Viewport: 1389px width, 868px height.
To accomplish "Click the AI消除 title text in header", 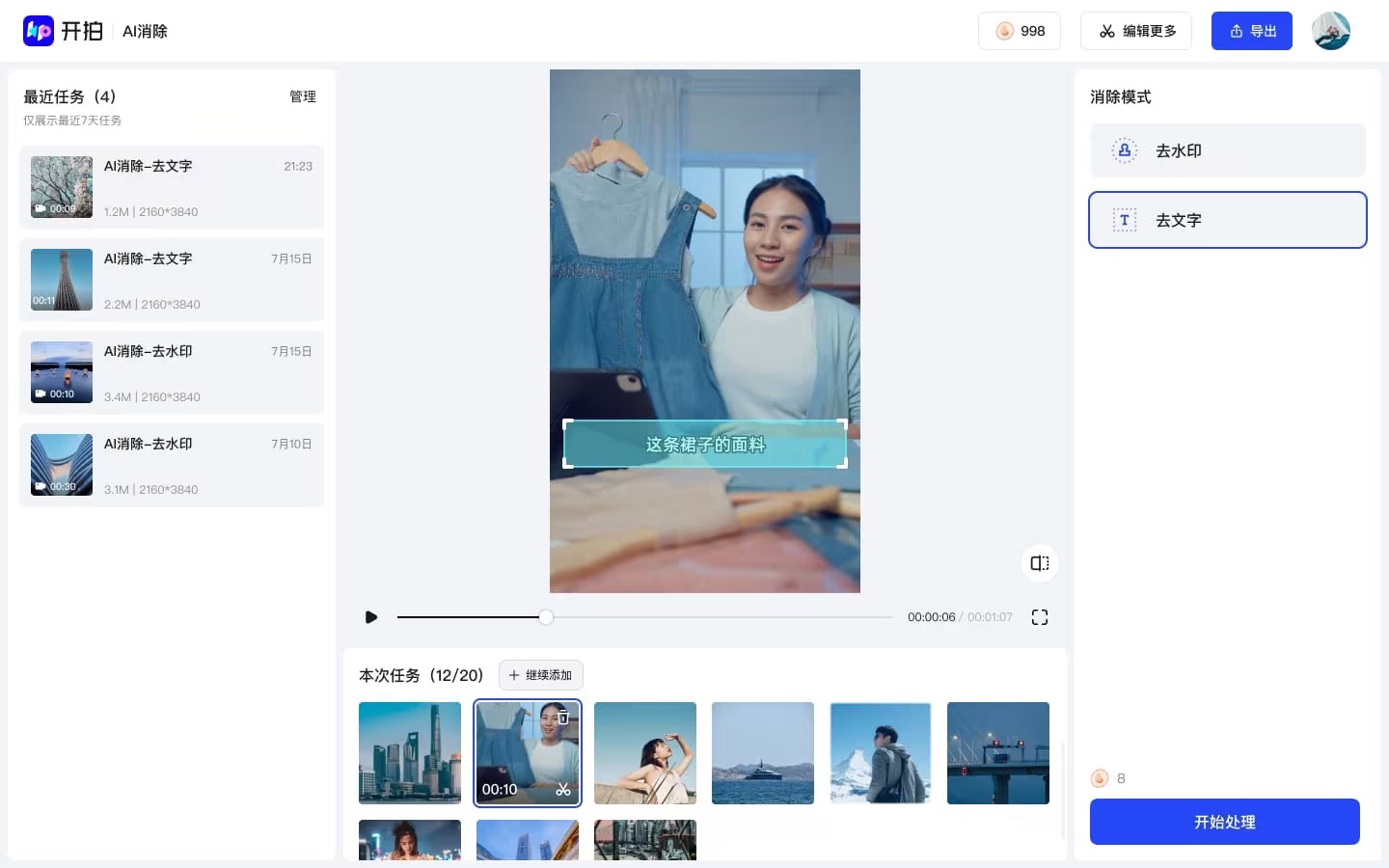I will pos(145,31).
